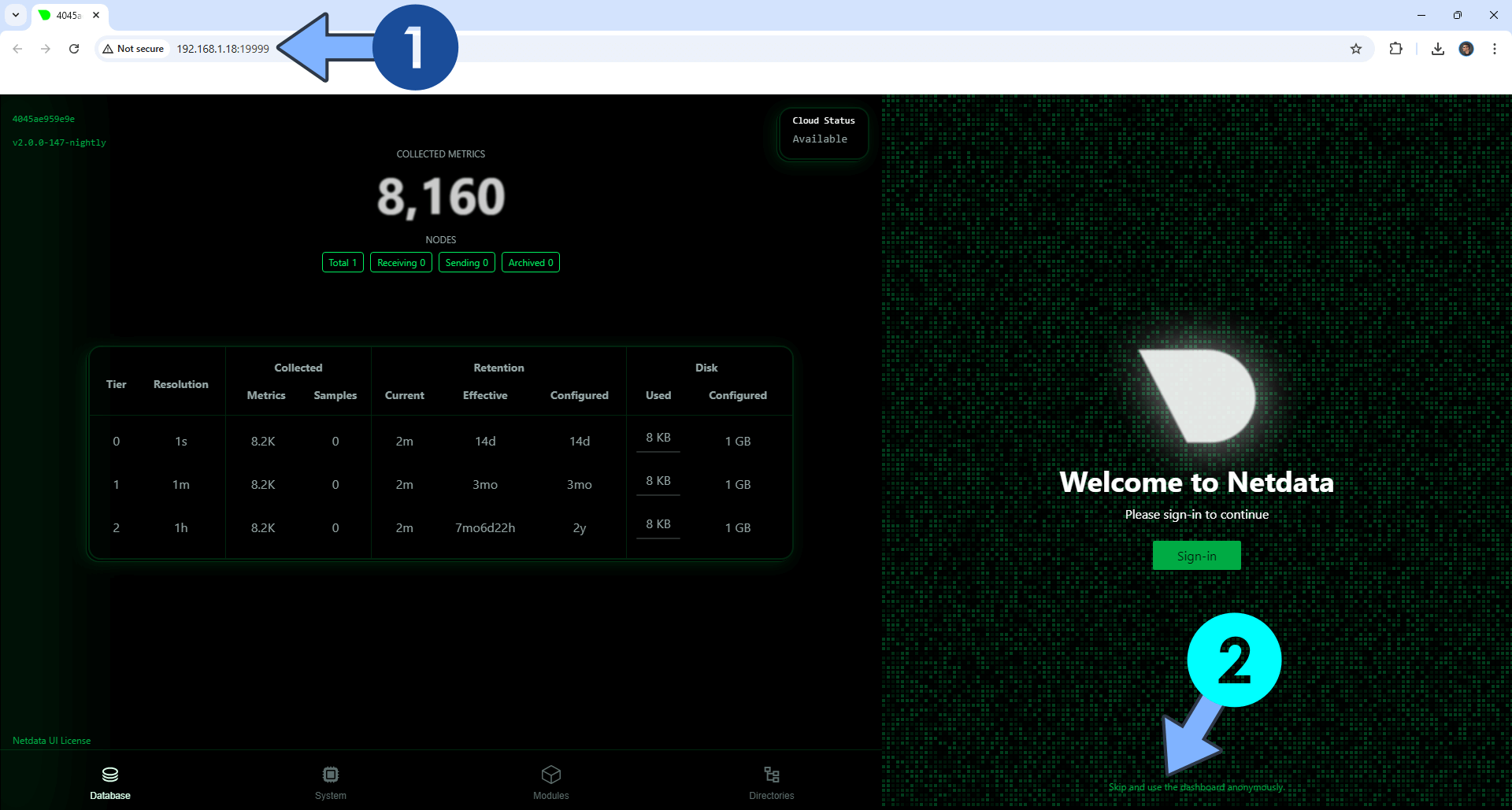Open the Netdata UI License link
Viewport: 1512px width, 810px height.
pos(52,741)
